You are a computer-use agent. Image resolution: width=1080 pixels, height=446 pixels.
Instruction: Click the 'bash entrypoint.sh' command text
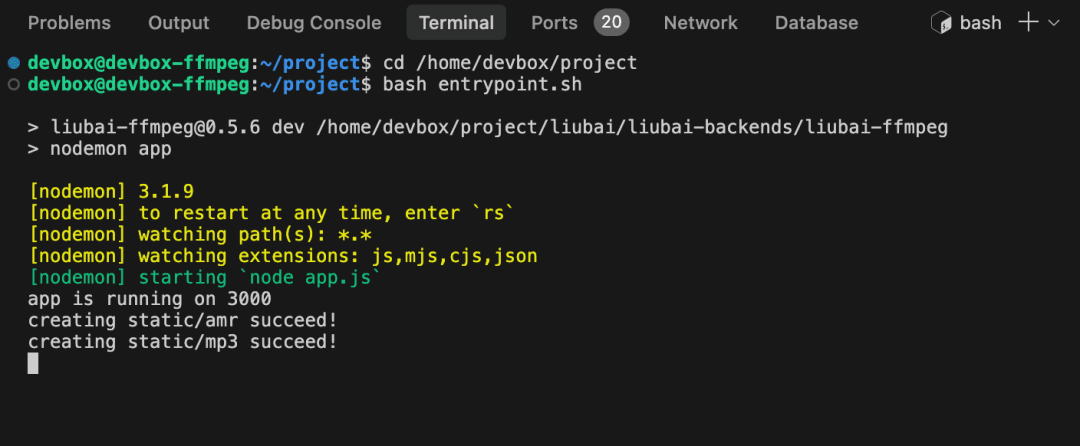coord(482,85)
